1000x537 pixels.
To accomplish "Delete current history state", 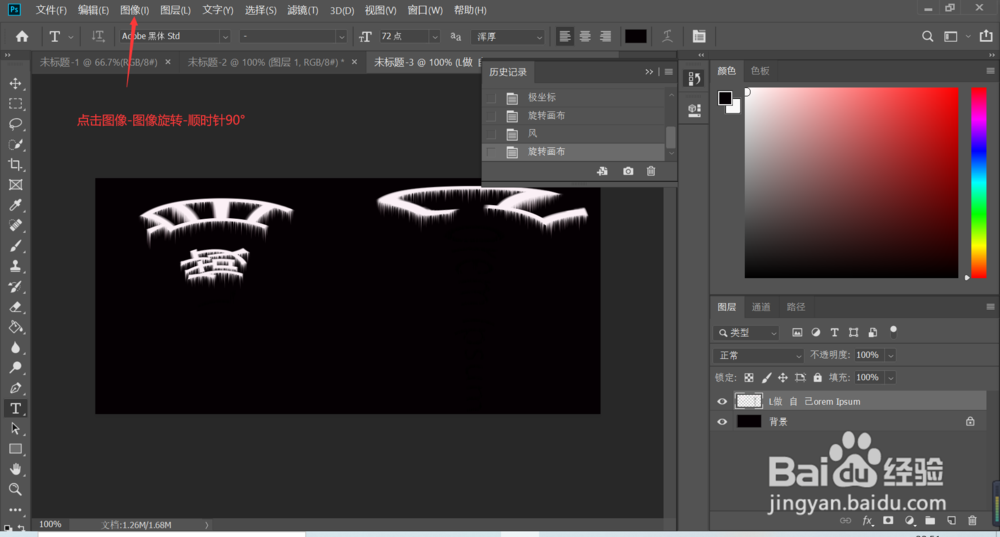I will pyautogui.click(x=651, y=172).
